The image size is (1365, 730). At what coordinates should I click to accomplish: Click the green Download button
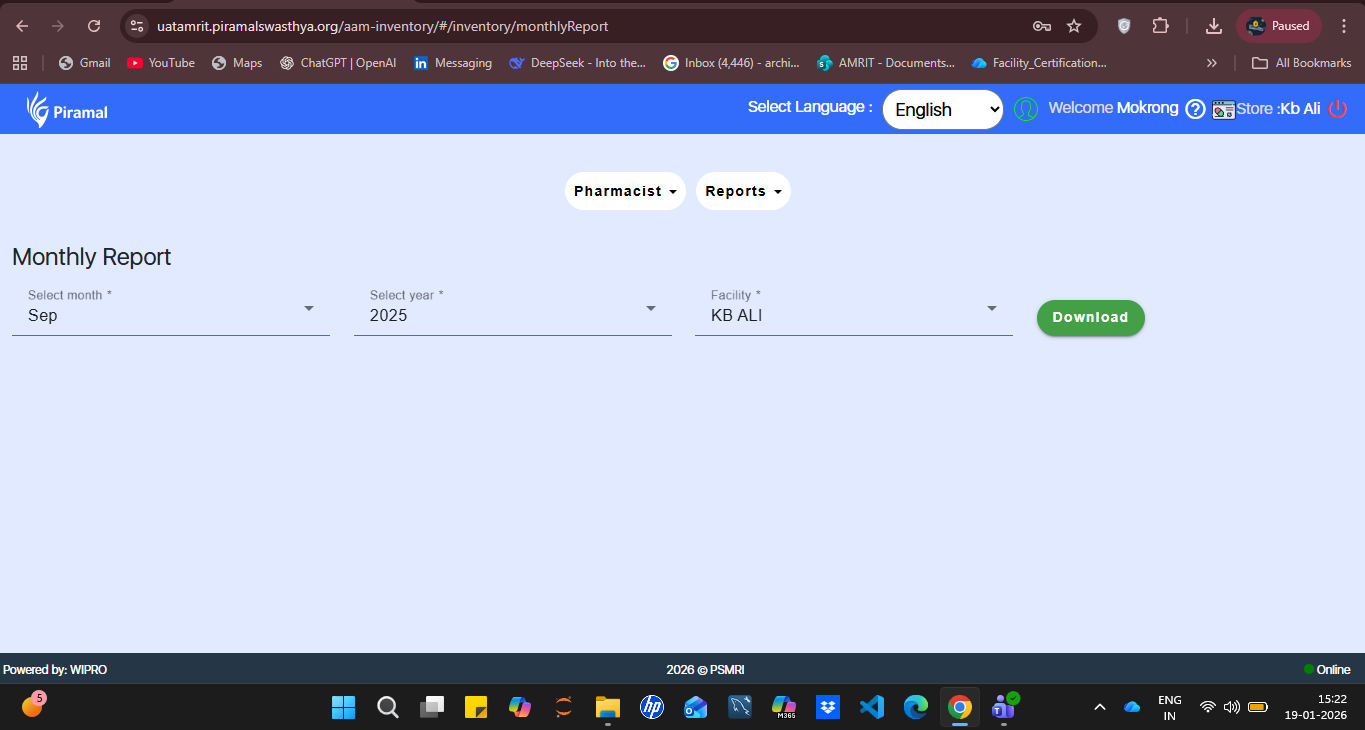(1090, 317)
